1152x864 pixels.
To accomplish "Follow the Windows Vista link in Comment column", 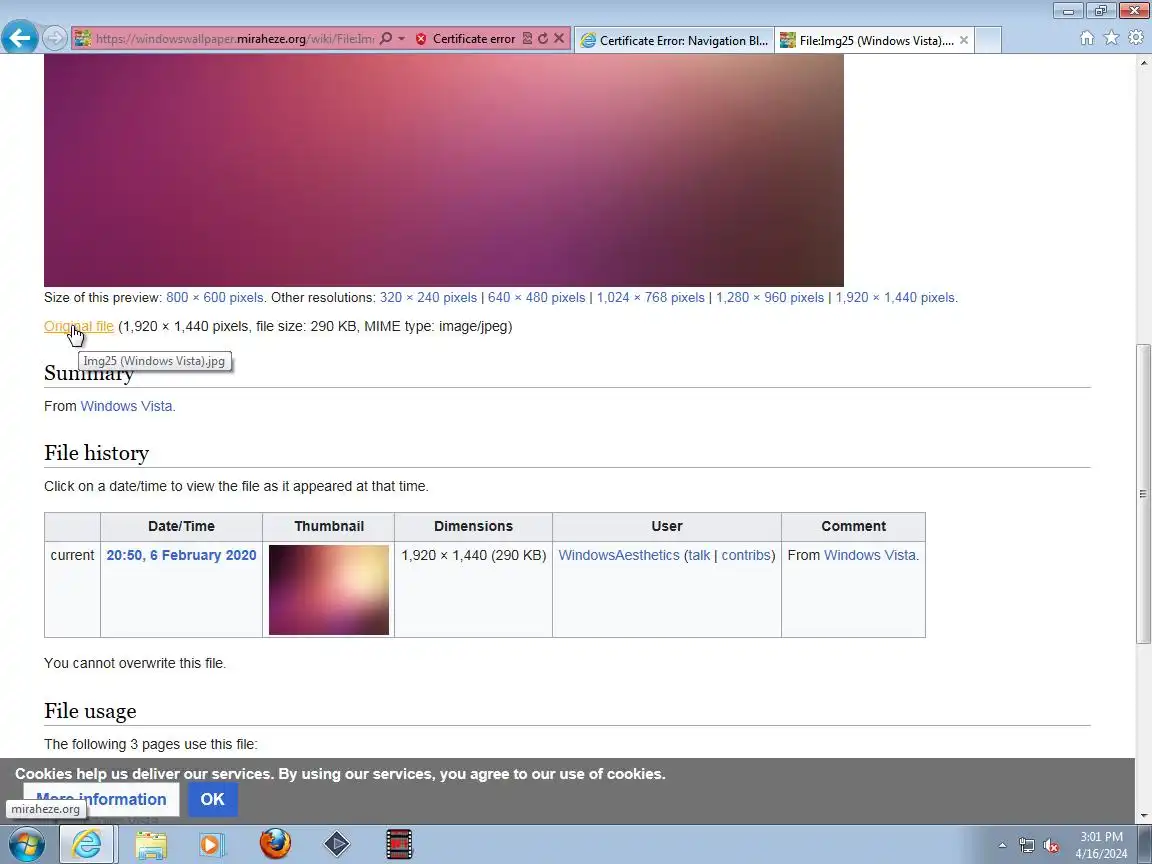I will coord(870,555).
